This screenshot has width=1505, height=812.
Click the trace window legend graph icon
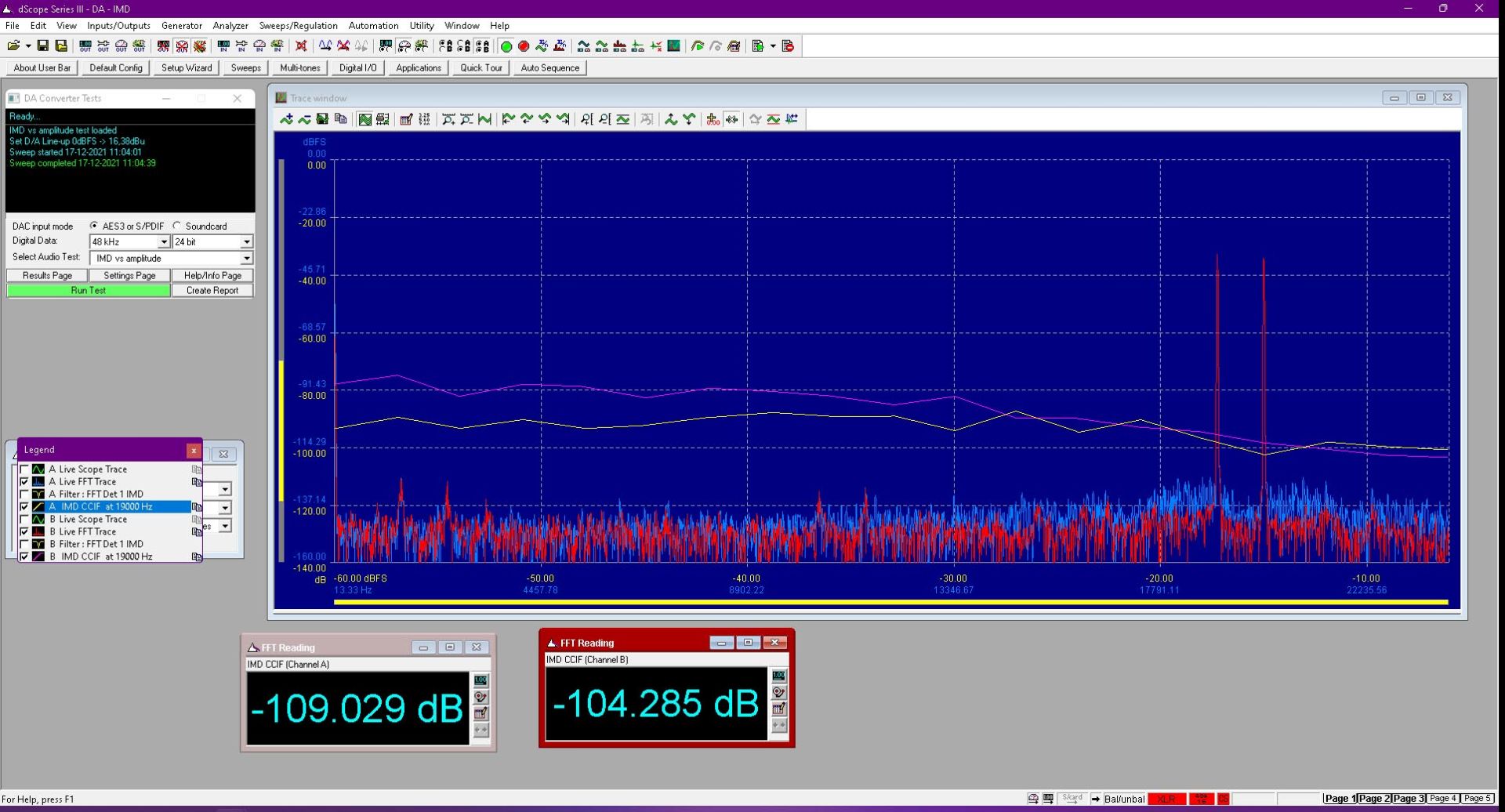pos(365,119)
